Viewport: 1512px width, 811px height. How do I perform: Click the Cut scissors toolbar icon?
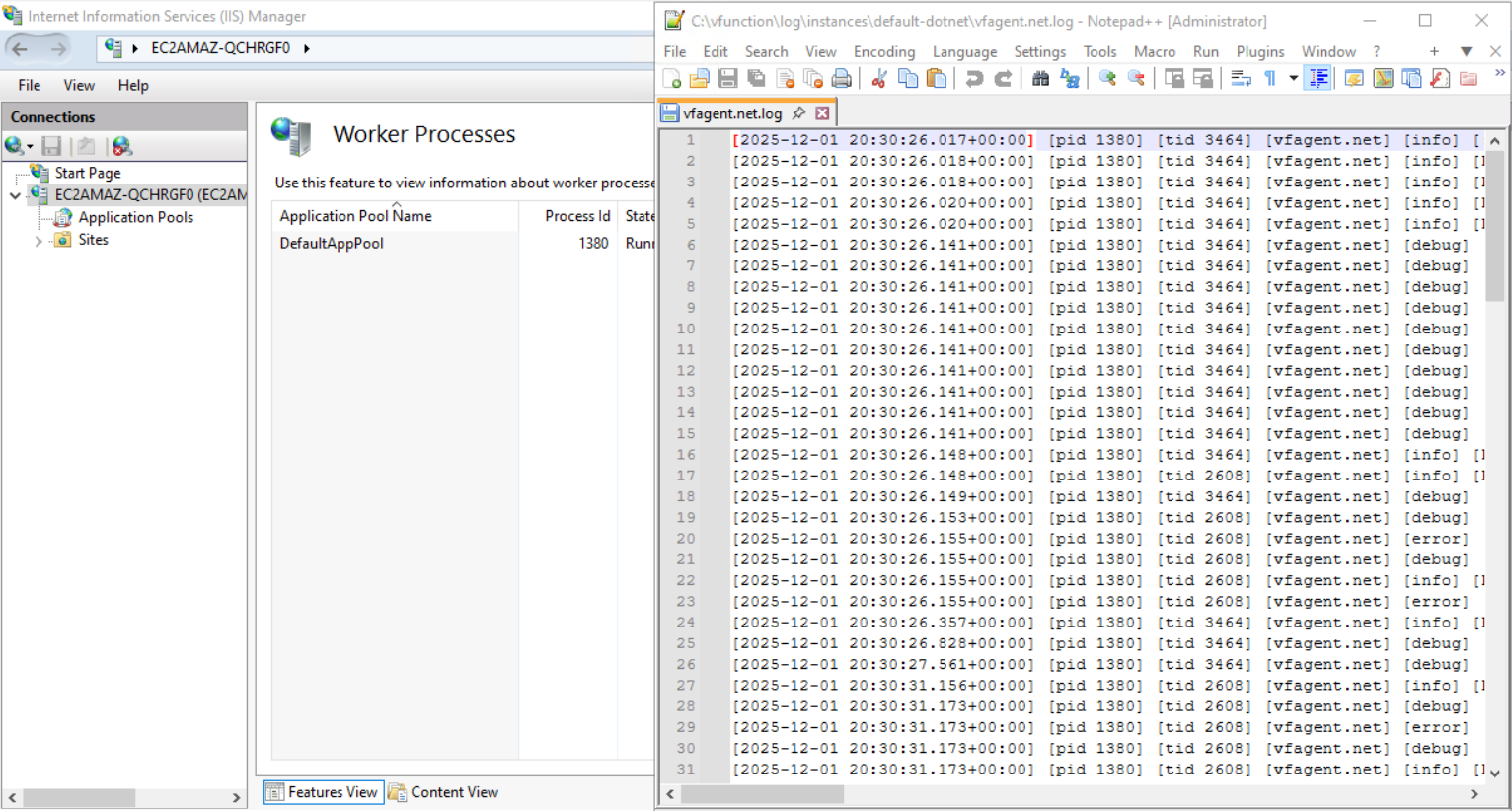click(x=879, y=79)
